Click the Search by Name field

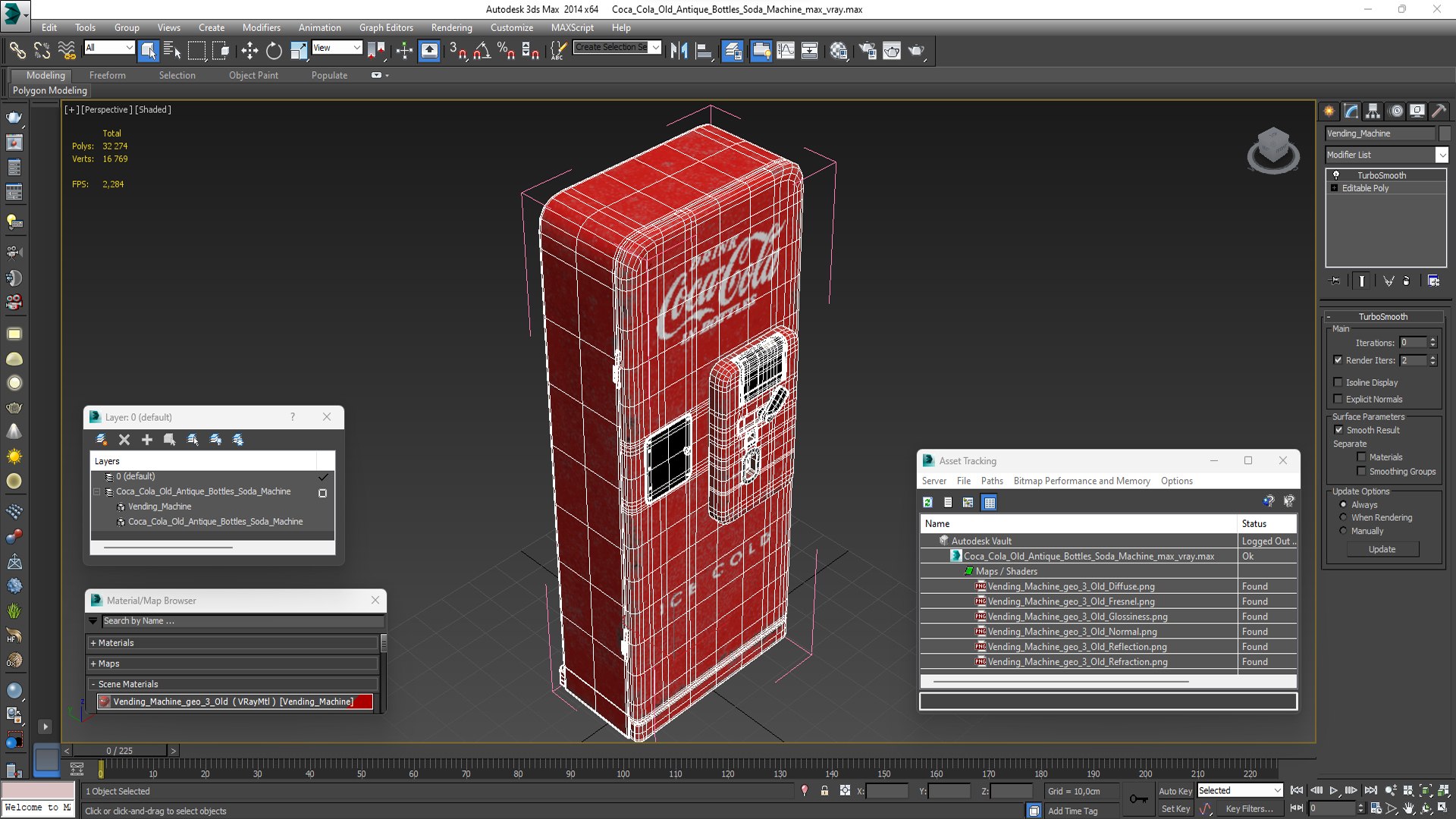click(243, 621)
